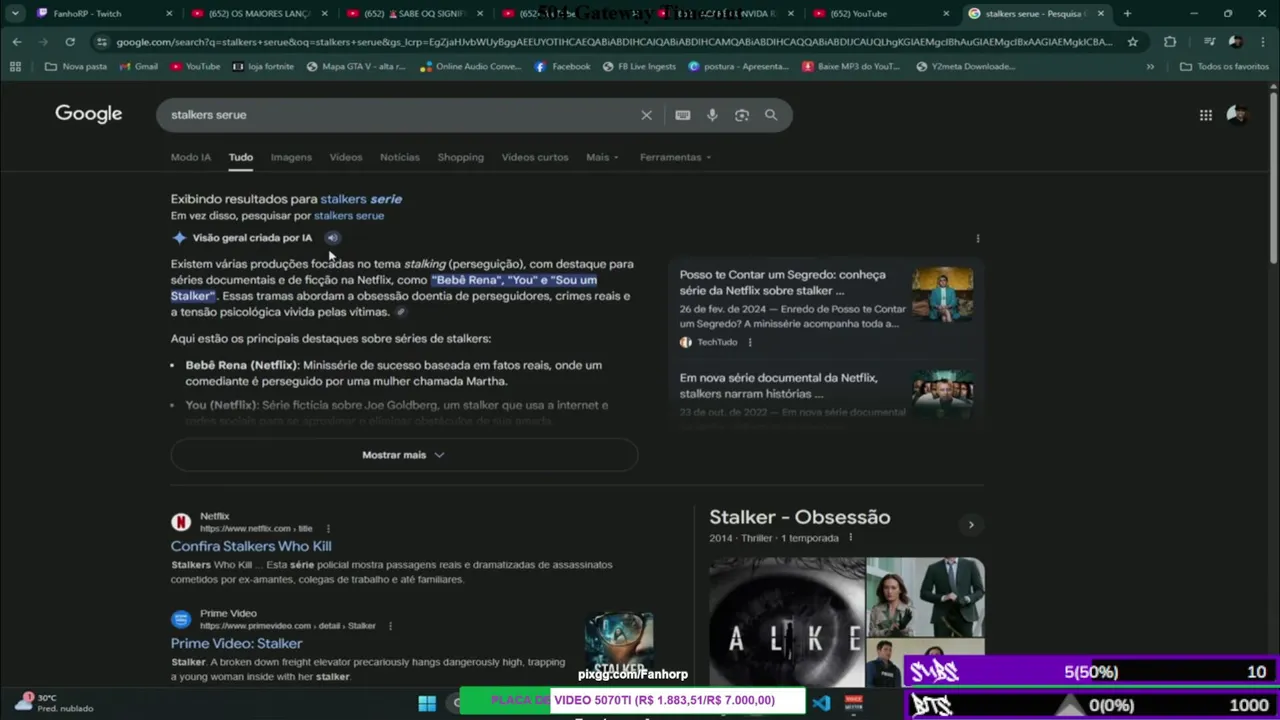This screenshot has width=1280, height=720.
Task: Open options dots next to Stalker 1 temporada
Action: [851, 538]
